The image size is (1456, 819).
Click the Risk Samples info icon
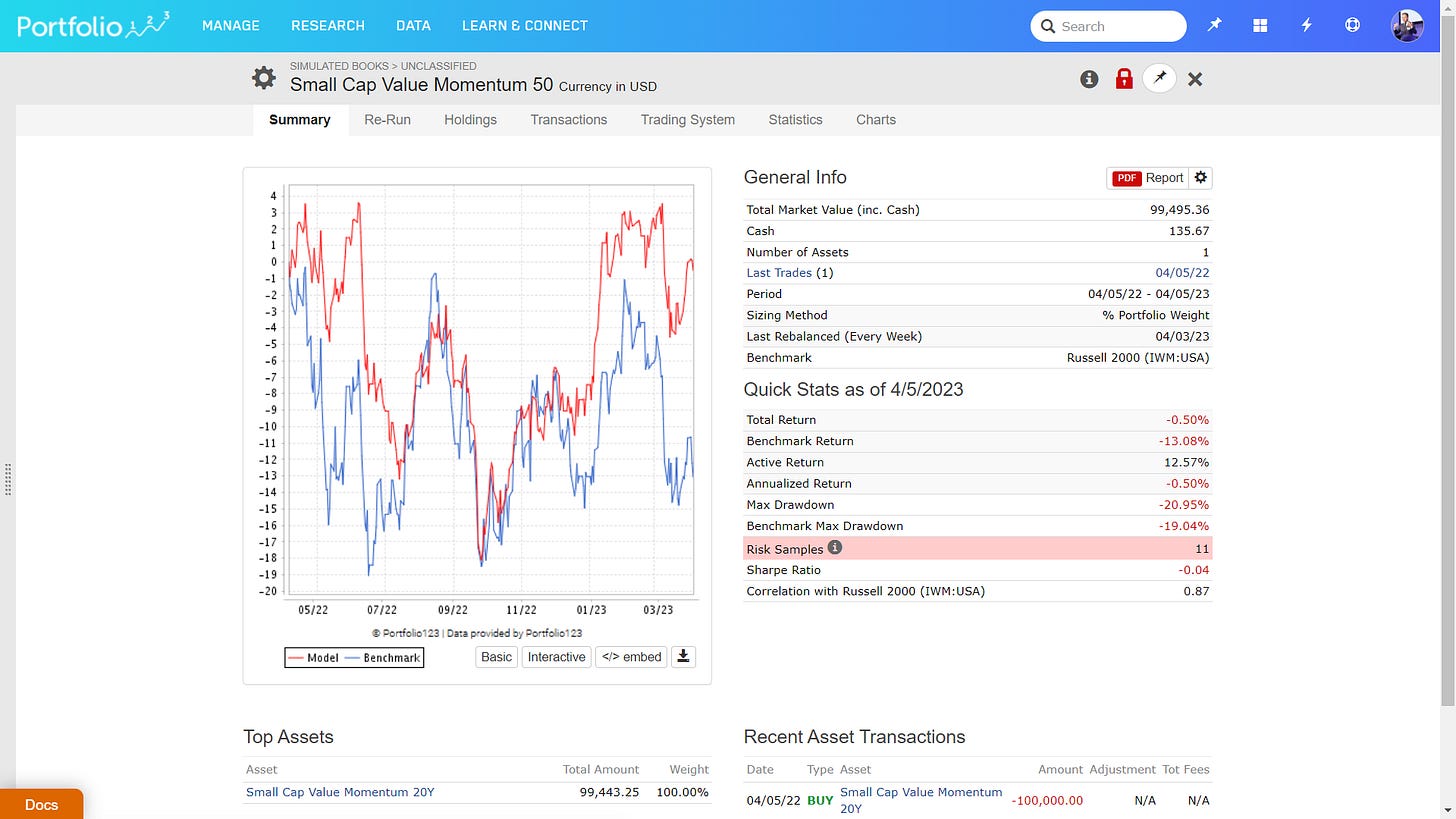pos(835,548)
